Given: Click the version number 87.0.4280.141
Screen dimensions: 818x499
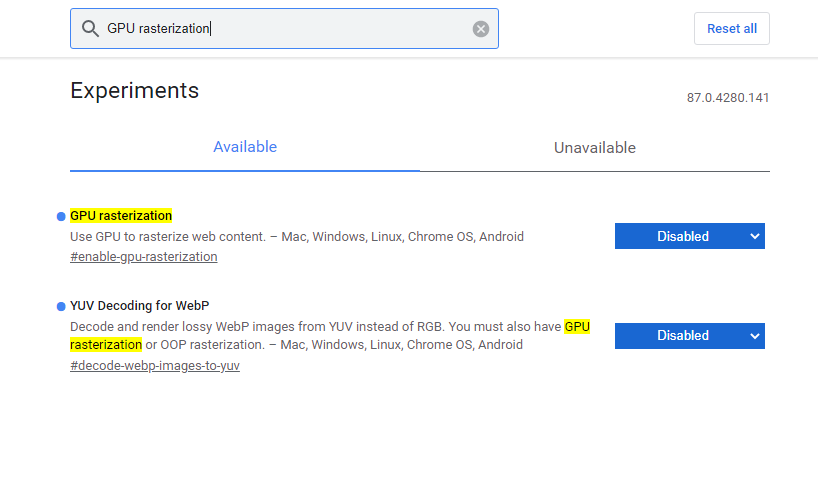Looking at the screenshot, I should [x=728, y=98].
